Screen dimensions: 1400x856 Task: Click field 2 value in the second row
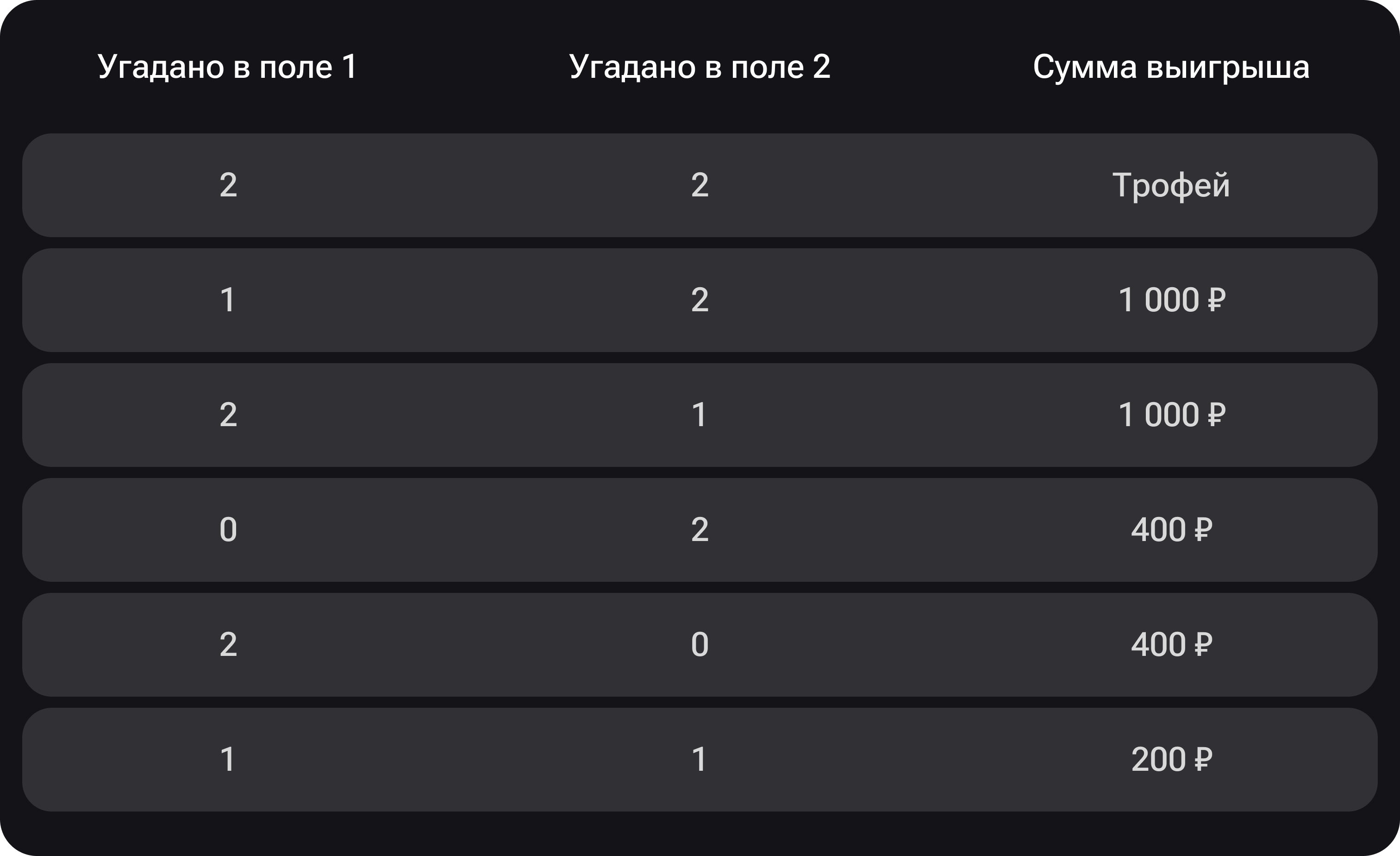tap(700, 300)
